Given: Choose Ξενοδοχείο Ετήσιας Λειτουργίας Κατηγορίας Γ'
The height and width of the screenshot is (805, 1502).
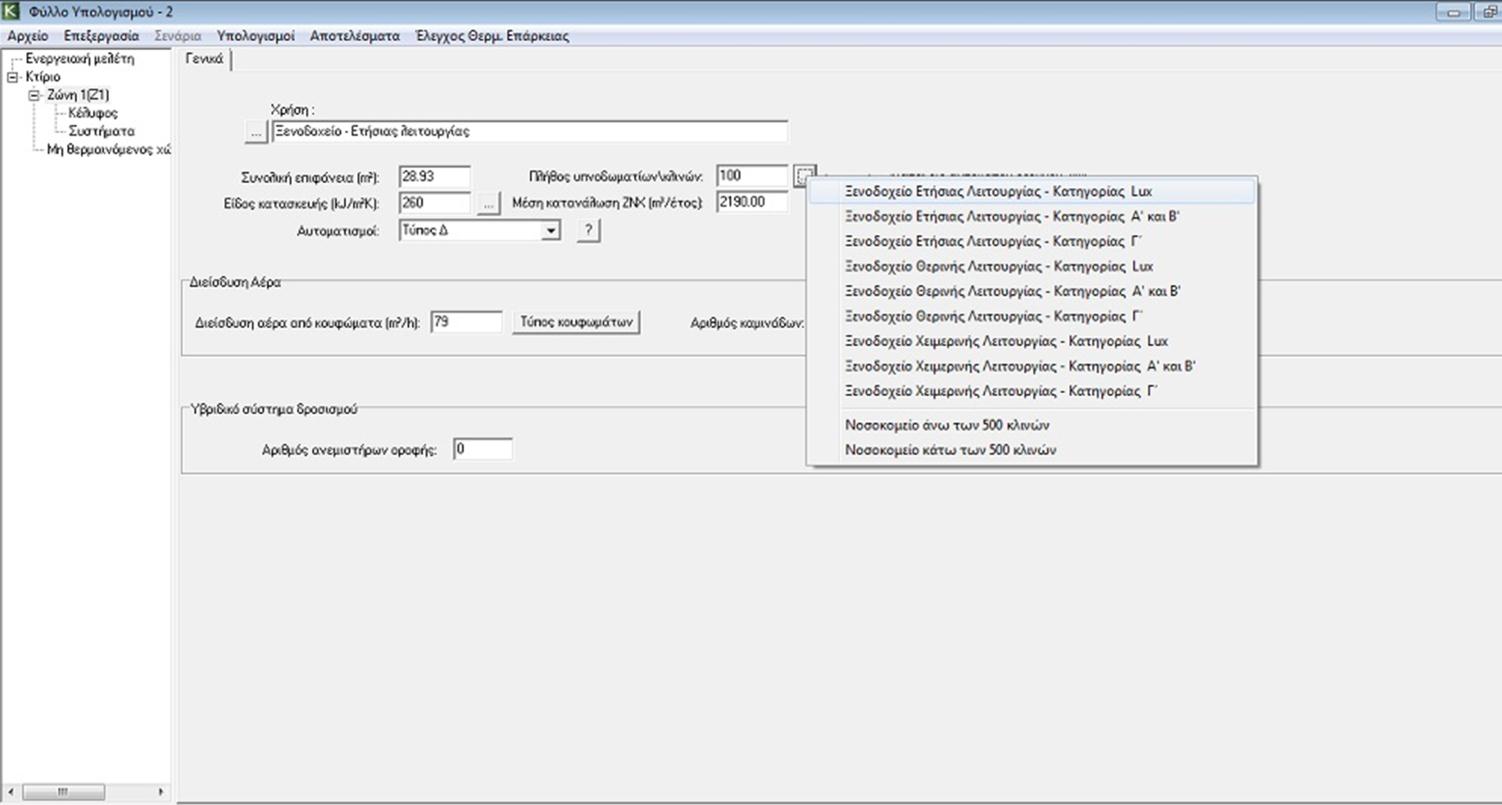Looking at the screenshot, I should pyautogui.click(x=1031, y=241).
